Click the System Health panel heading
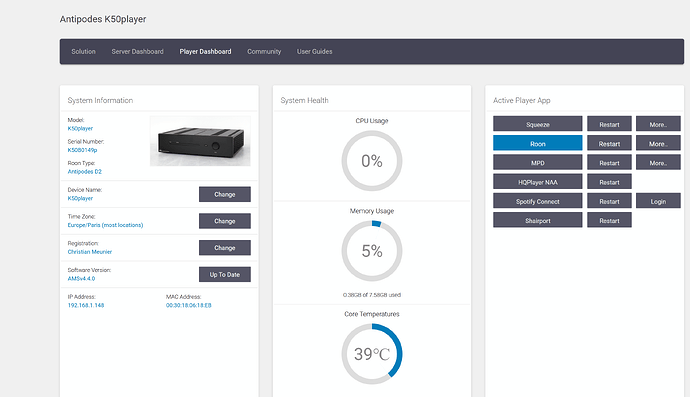This screenshot has width=690, height=397. (305, 100)
